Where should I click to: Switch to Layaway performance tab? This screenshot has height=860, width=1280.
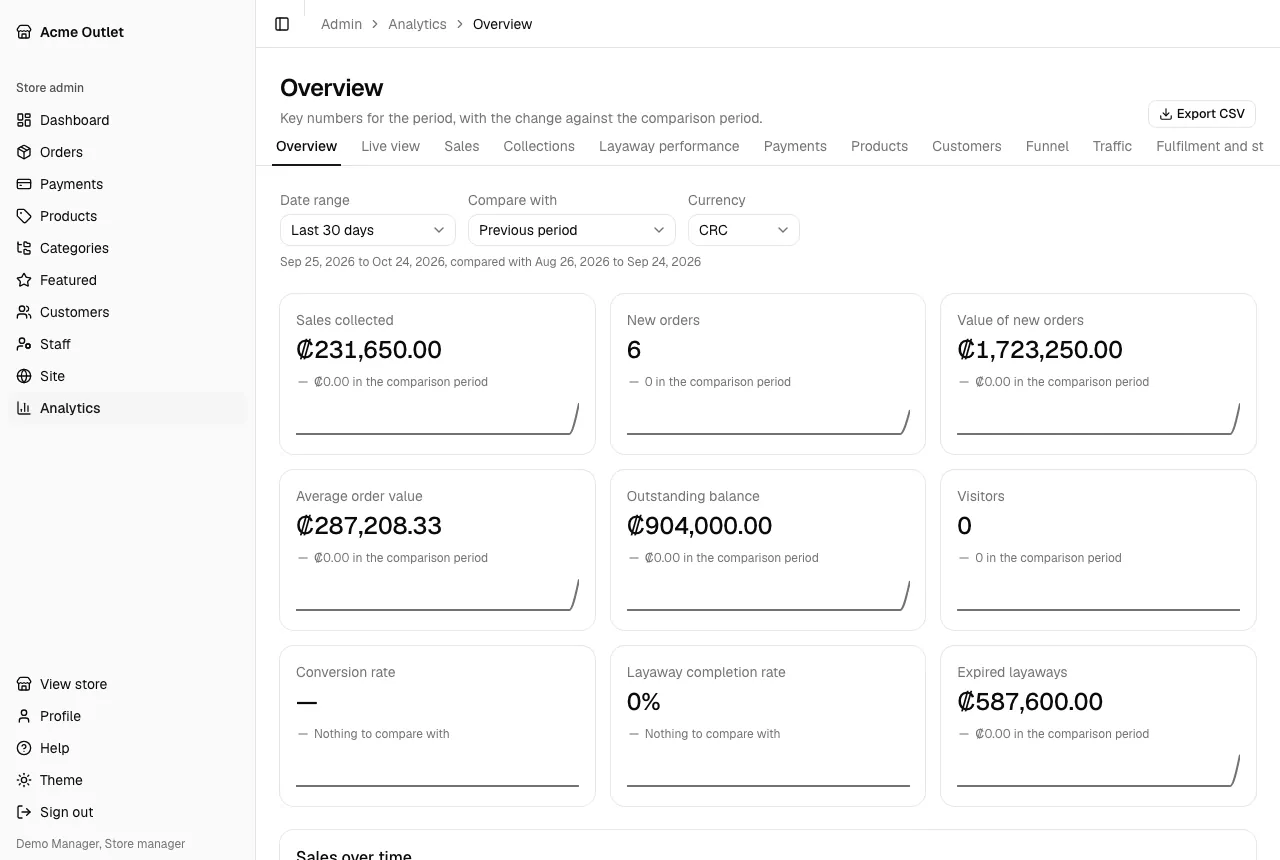tap(669, 146)
